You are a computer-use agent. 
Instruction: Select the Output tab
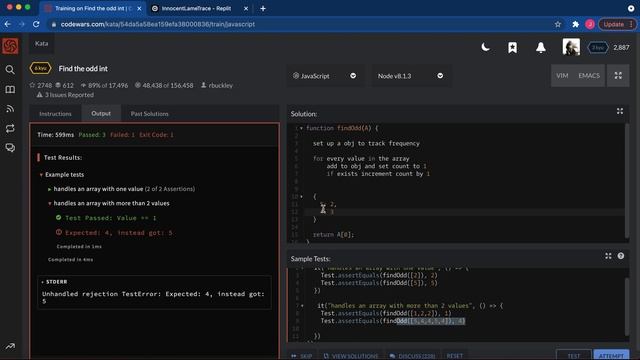101,113
